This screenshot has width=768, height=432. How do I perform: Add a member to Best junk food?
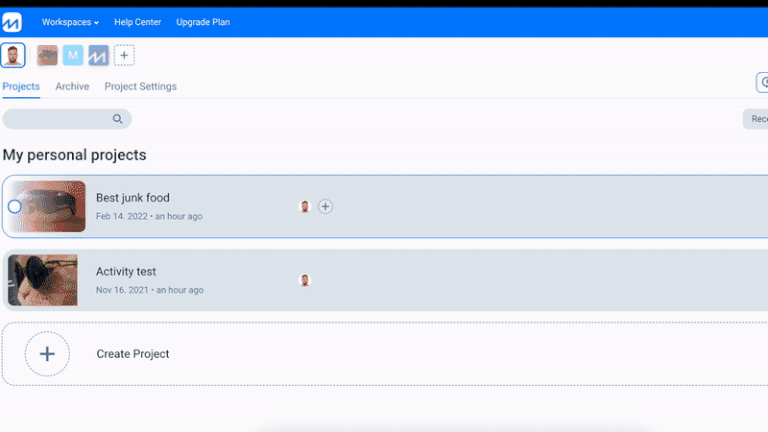[325, 206]
